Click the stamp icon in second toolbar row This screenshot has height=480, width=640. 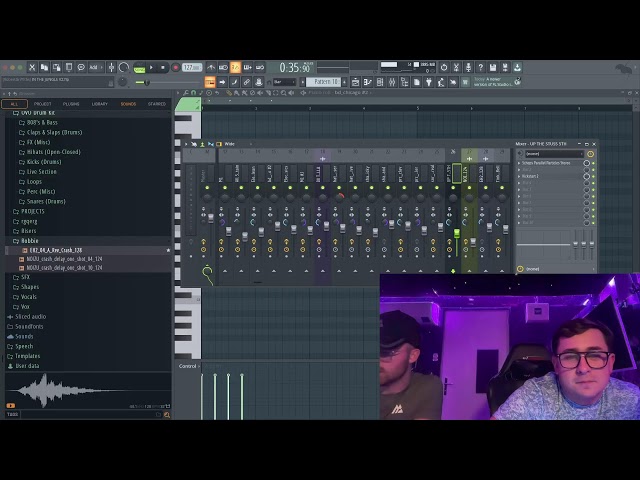point(259,82)
